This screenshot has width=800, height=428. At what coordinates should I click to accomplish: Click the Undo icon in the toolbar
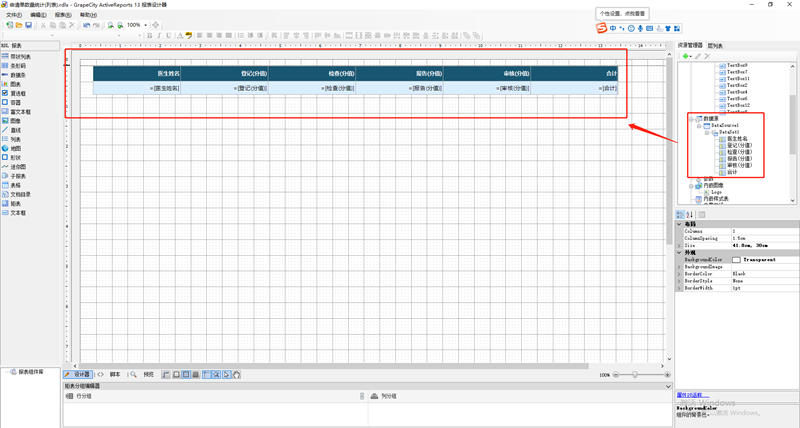[87, 25]
